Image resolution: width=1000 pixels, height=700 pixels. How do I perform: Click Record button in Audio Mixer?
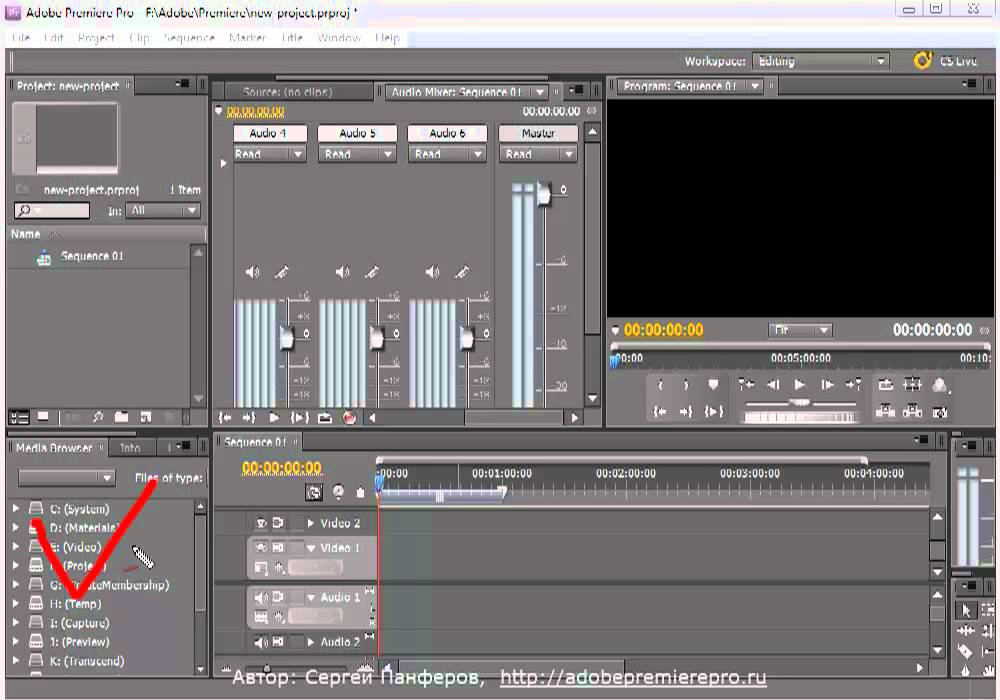(349, 418)
